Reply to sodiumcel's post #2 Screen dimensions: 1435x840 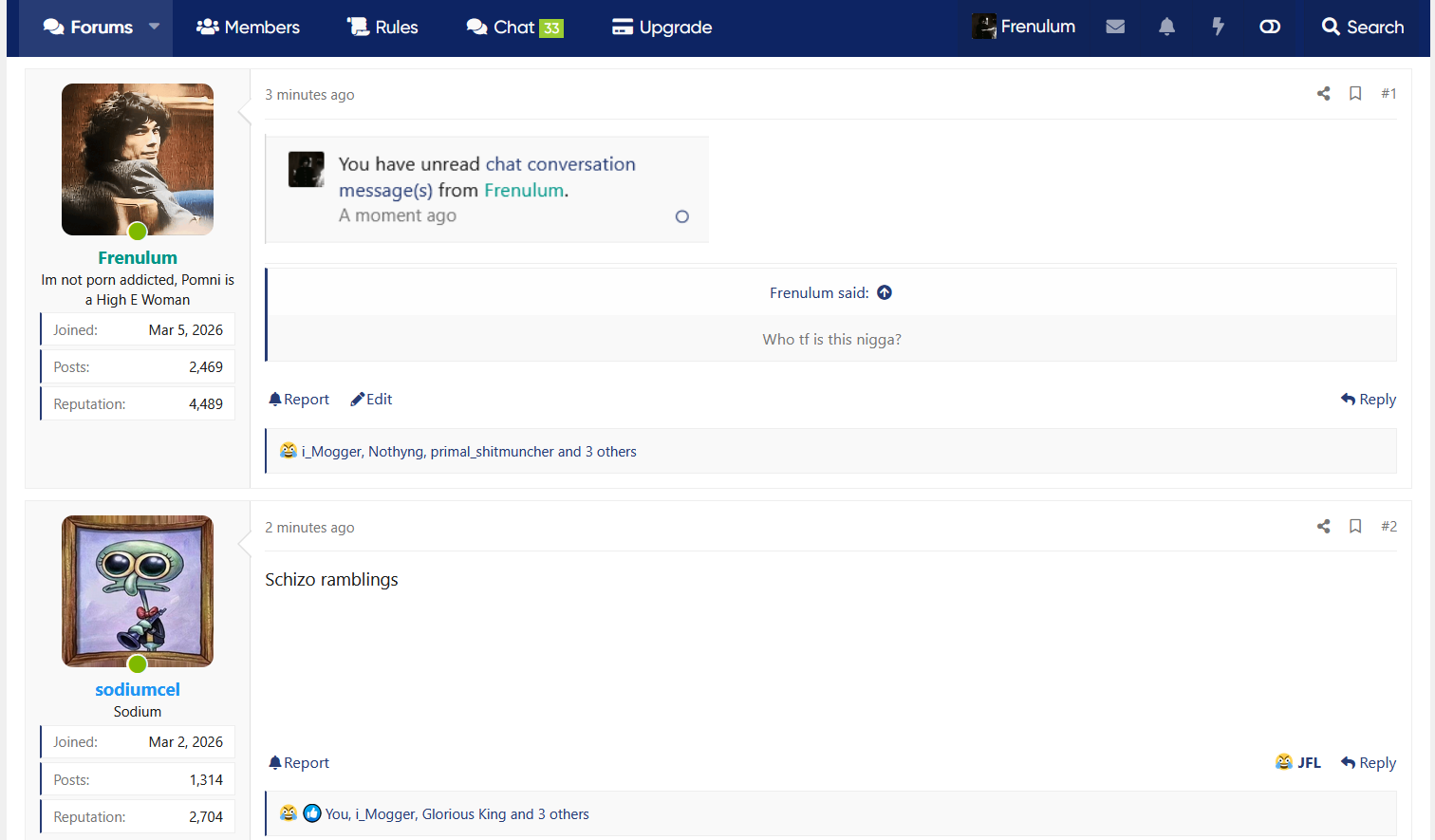click(x=1369, y=763)
